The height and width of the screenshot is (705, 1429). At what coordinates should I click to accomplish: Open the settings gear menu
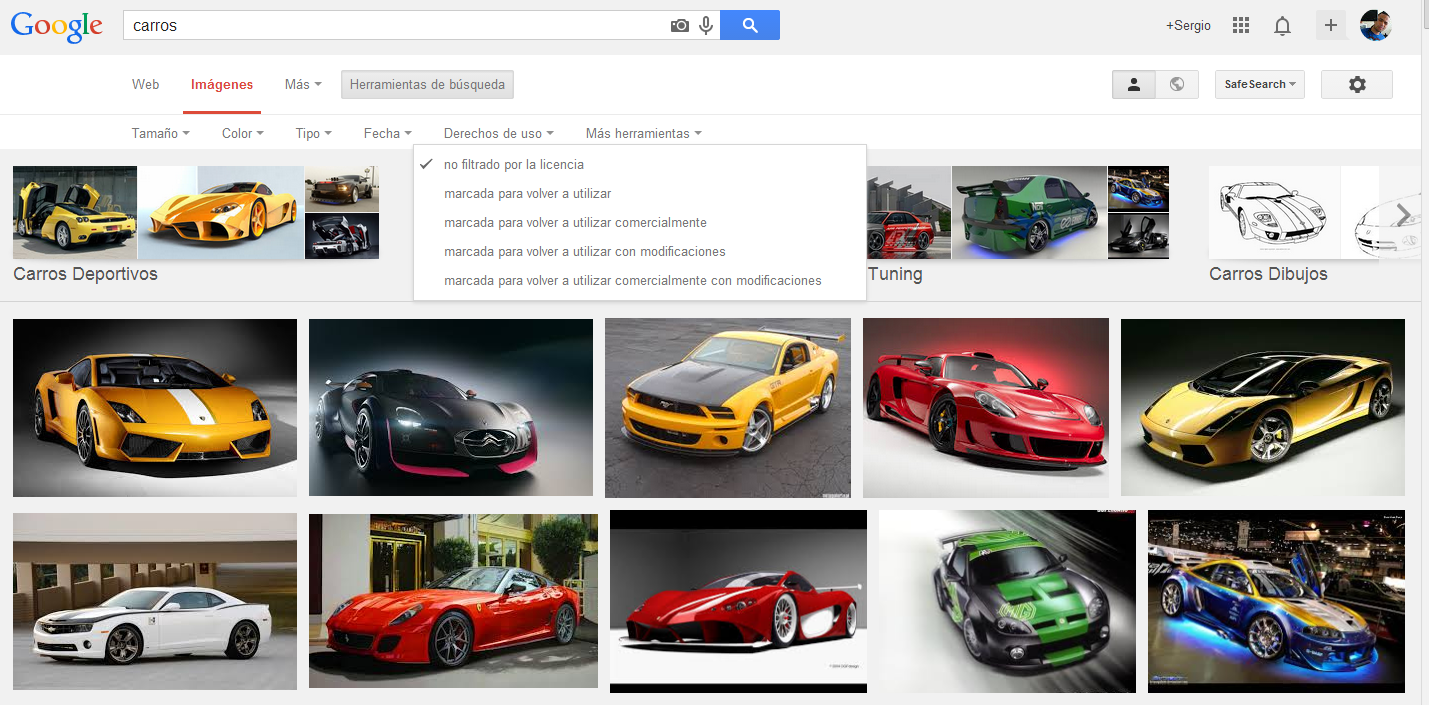1356,85
